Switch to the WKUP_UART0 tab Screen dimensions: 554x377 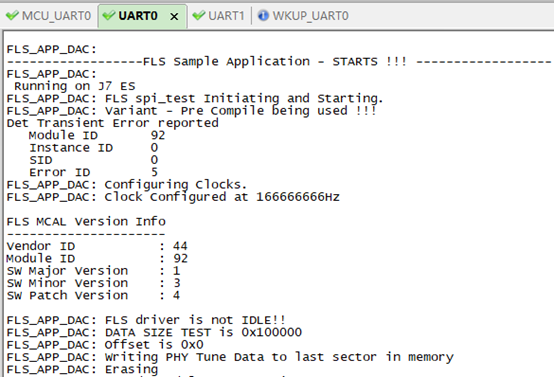[x=303, y=16]
